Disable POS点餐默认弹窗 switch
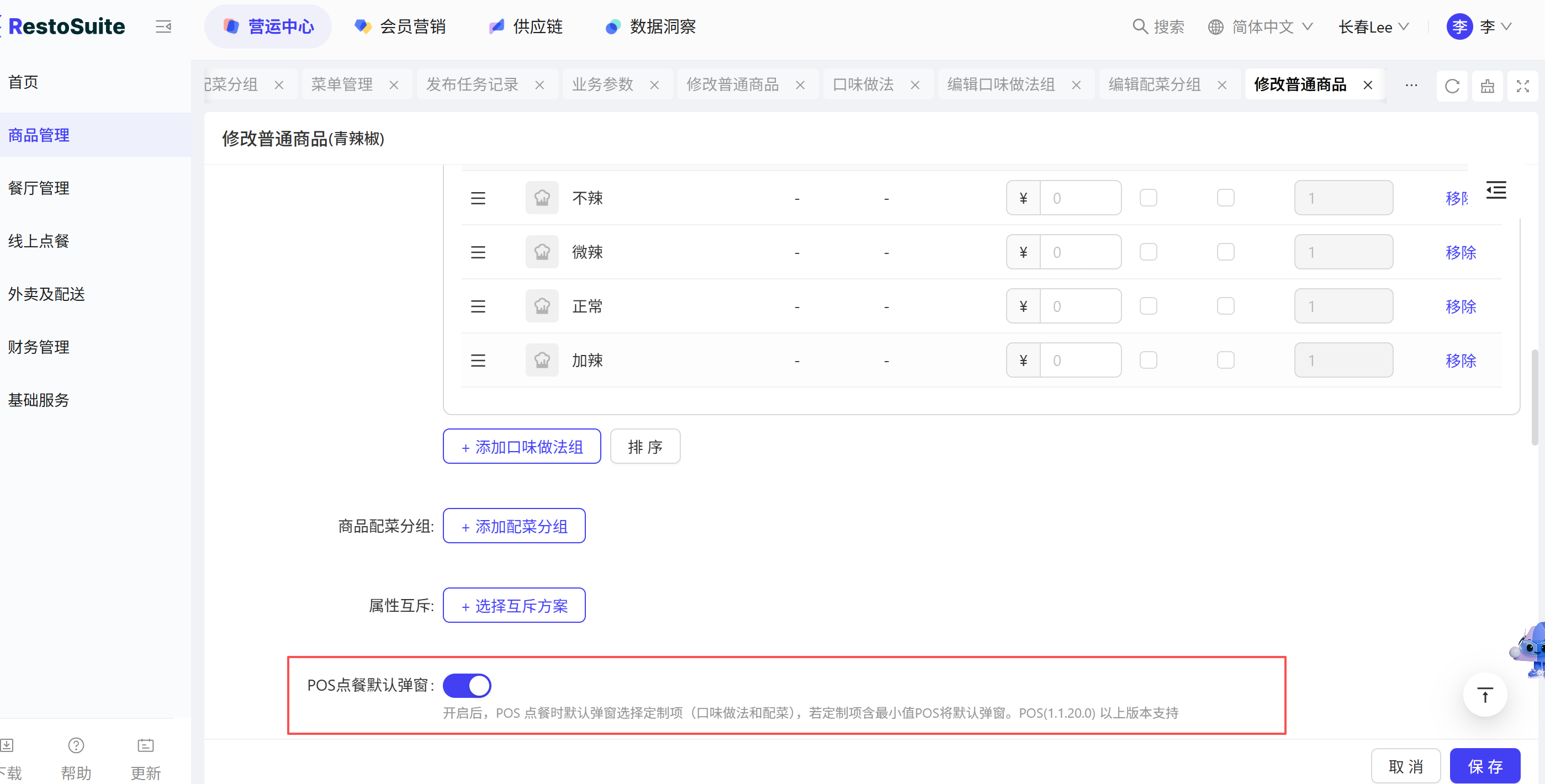The height and width of the screenshot is (784, 1545). (467, 685)
